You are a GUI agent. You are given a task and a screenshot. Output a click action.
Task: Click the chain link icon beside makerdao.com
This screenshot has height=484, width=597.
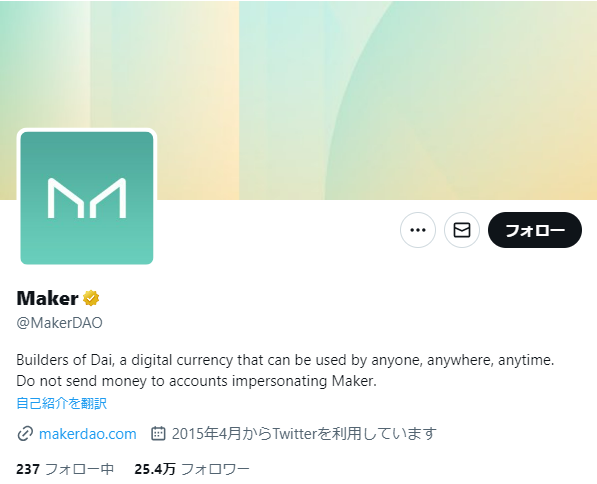[25, 434]
